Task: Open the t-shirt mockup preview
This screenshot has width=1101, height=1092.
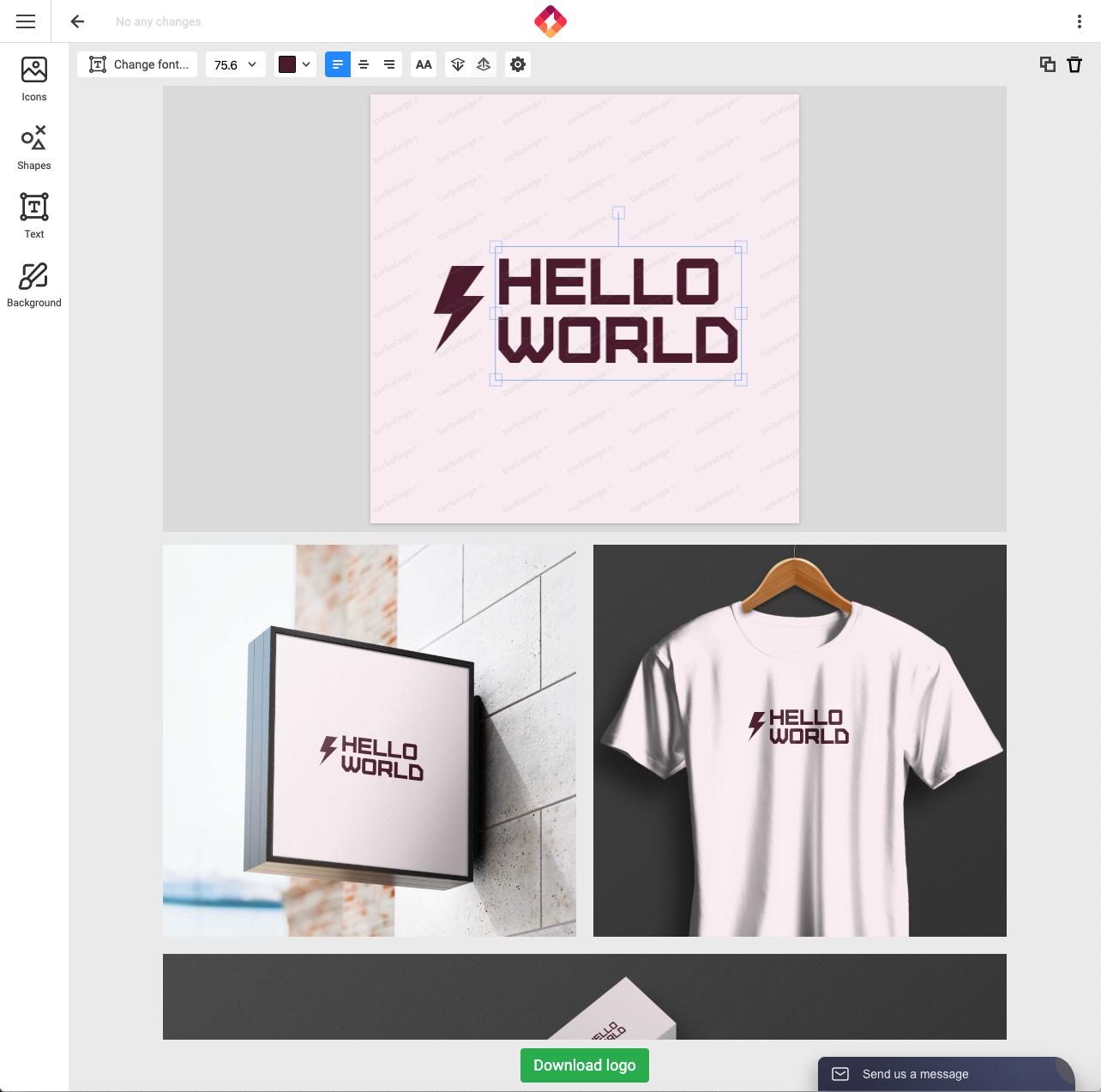Action: (800, 740)
